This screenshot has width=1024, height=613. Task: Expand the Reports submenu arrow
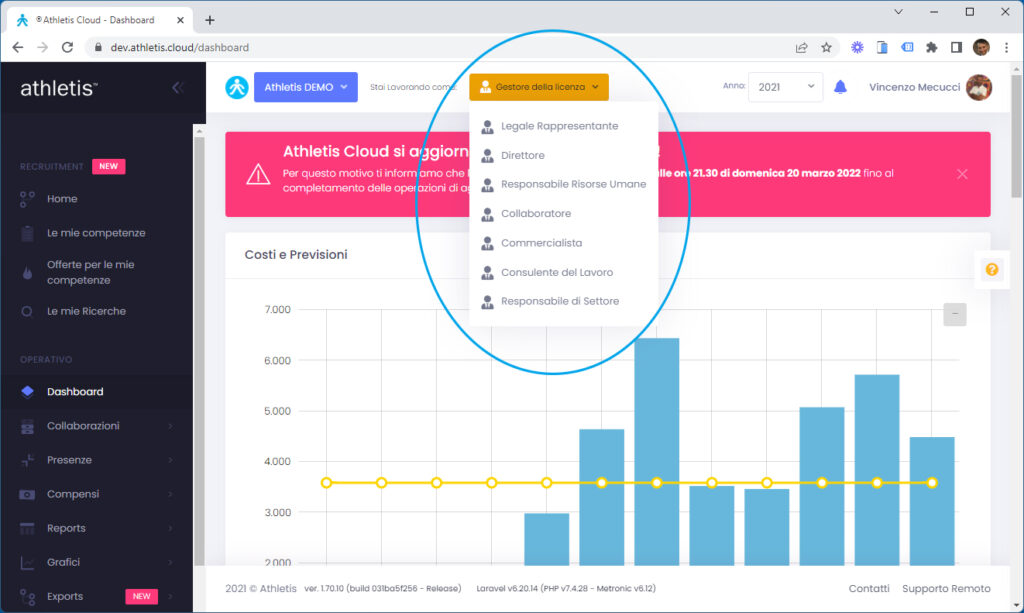[170, 528]
